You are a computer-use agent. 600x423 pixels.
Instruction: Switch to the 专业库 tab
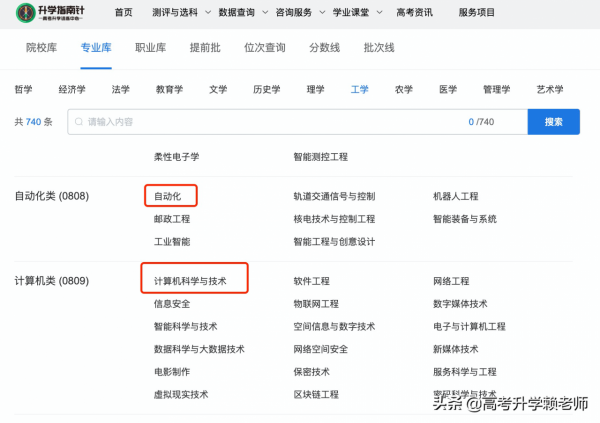(x=96, y=48)
